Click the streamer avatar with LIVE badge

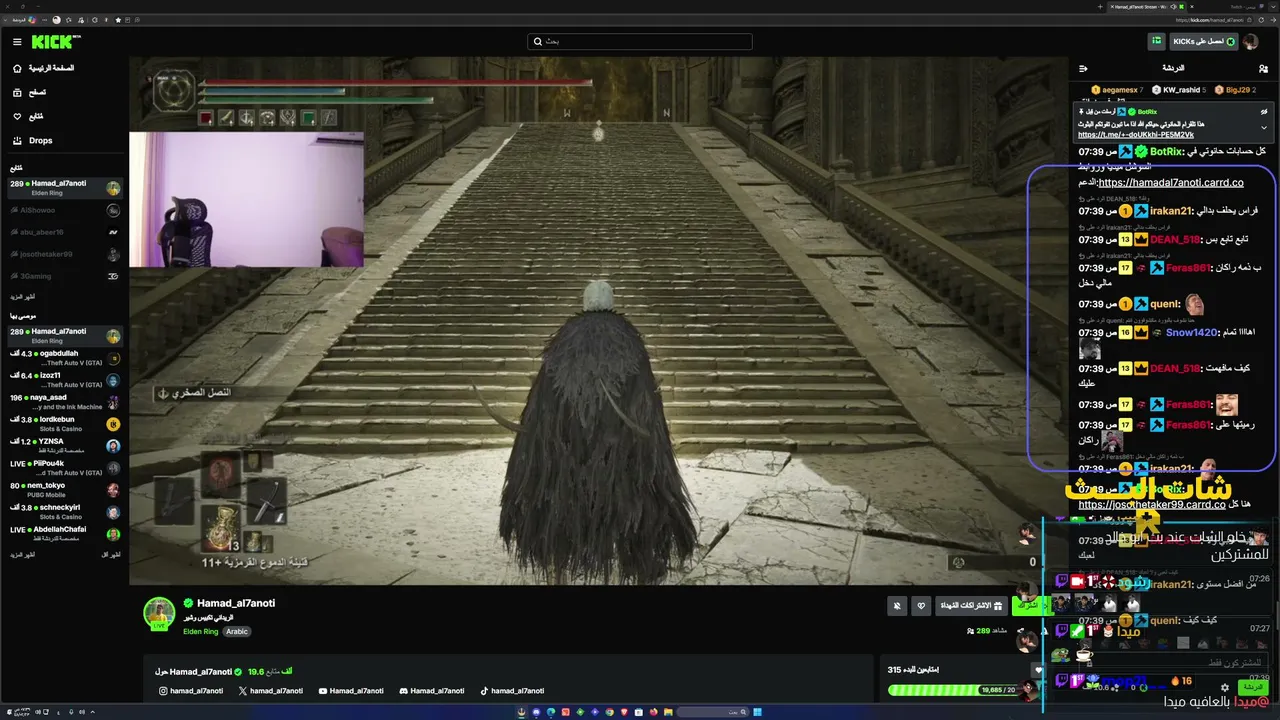[159, 614]
